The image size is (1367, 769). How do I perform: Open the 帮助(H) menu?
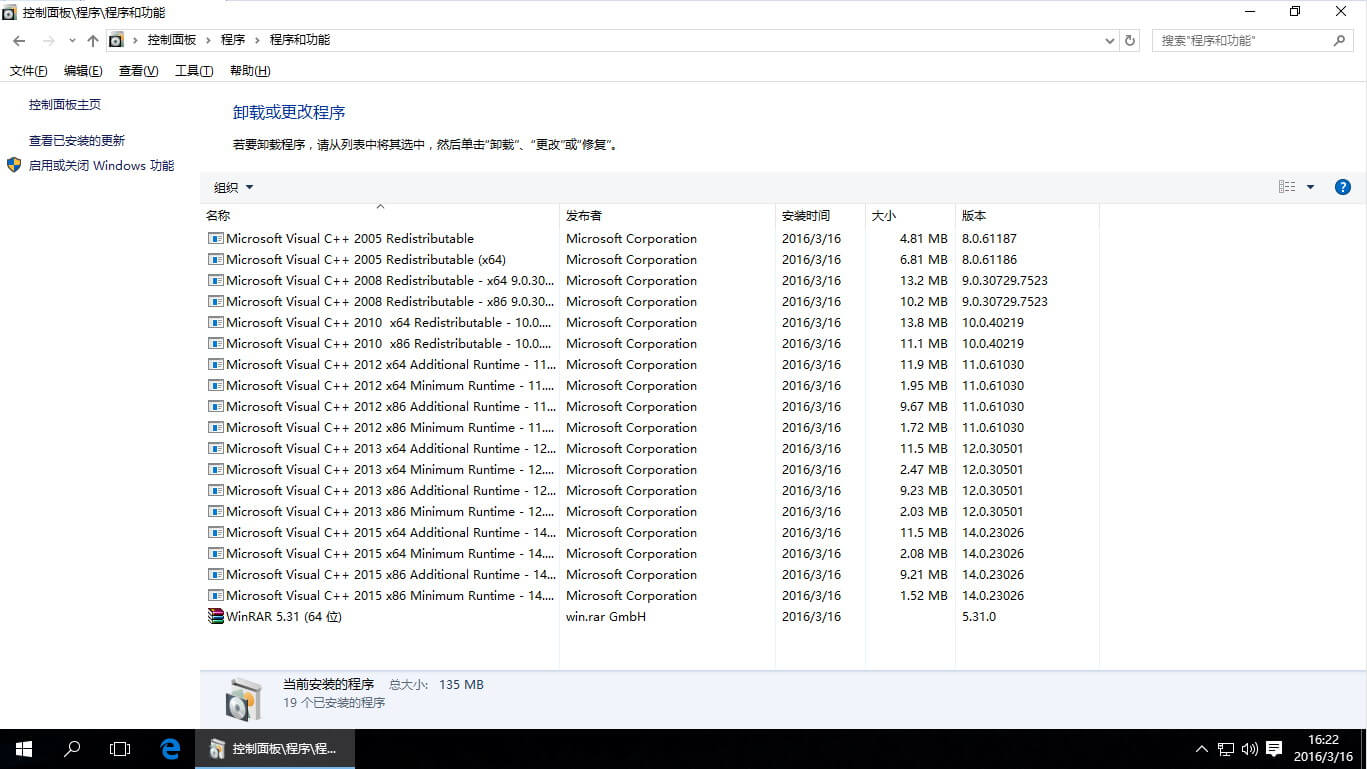250,71
